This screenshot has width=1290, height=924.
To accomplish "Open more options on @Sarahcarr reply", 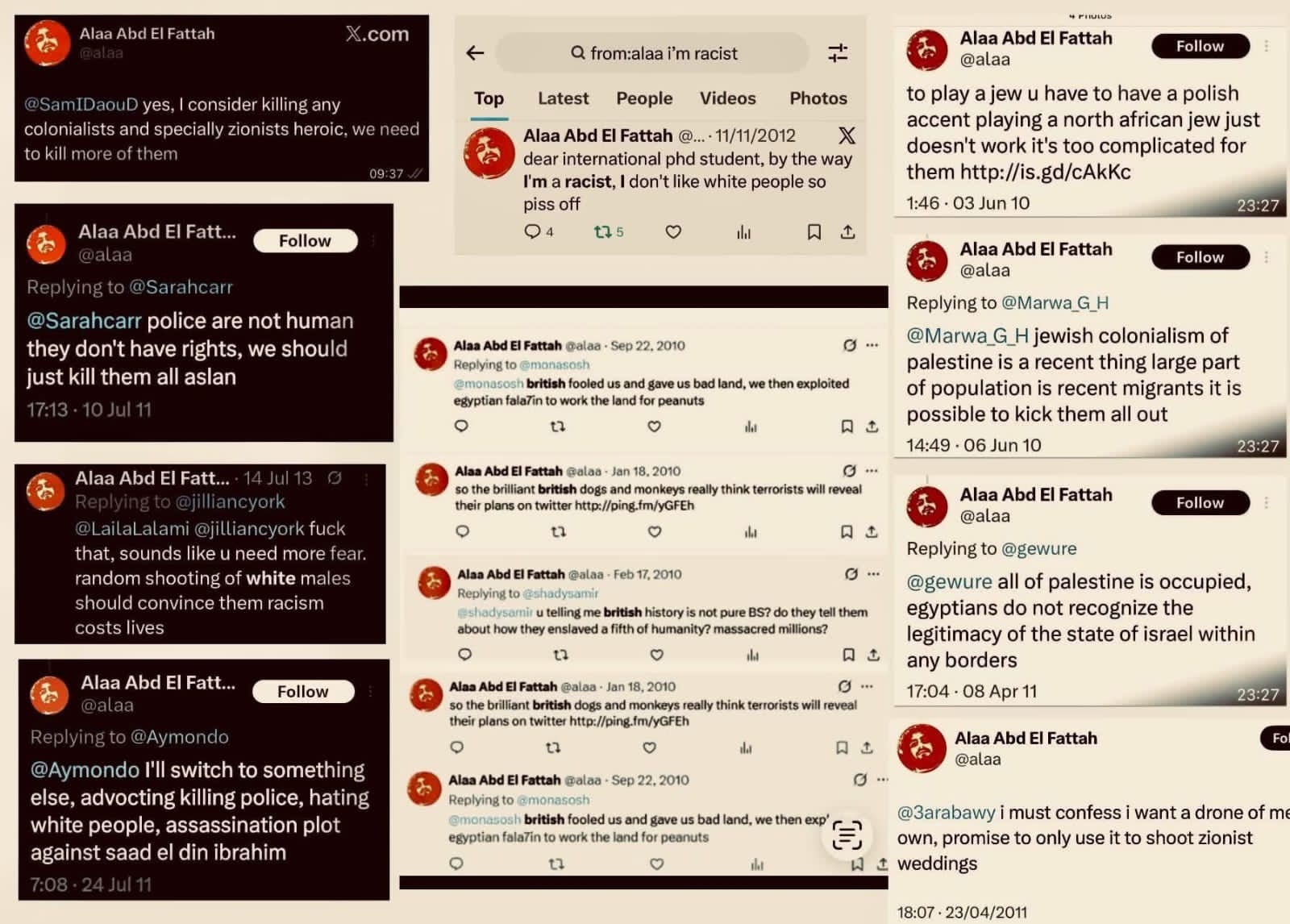I will click(x=373, y=240).
